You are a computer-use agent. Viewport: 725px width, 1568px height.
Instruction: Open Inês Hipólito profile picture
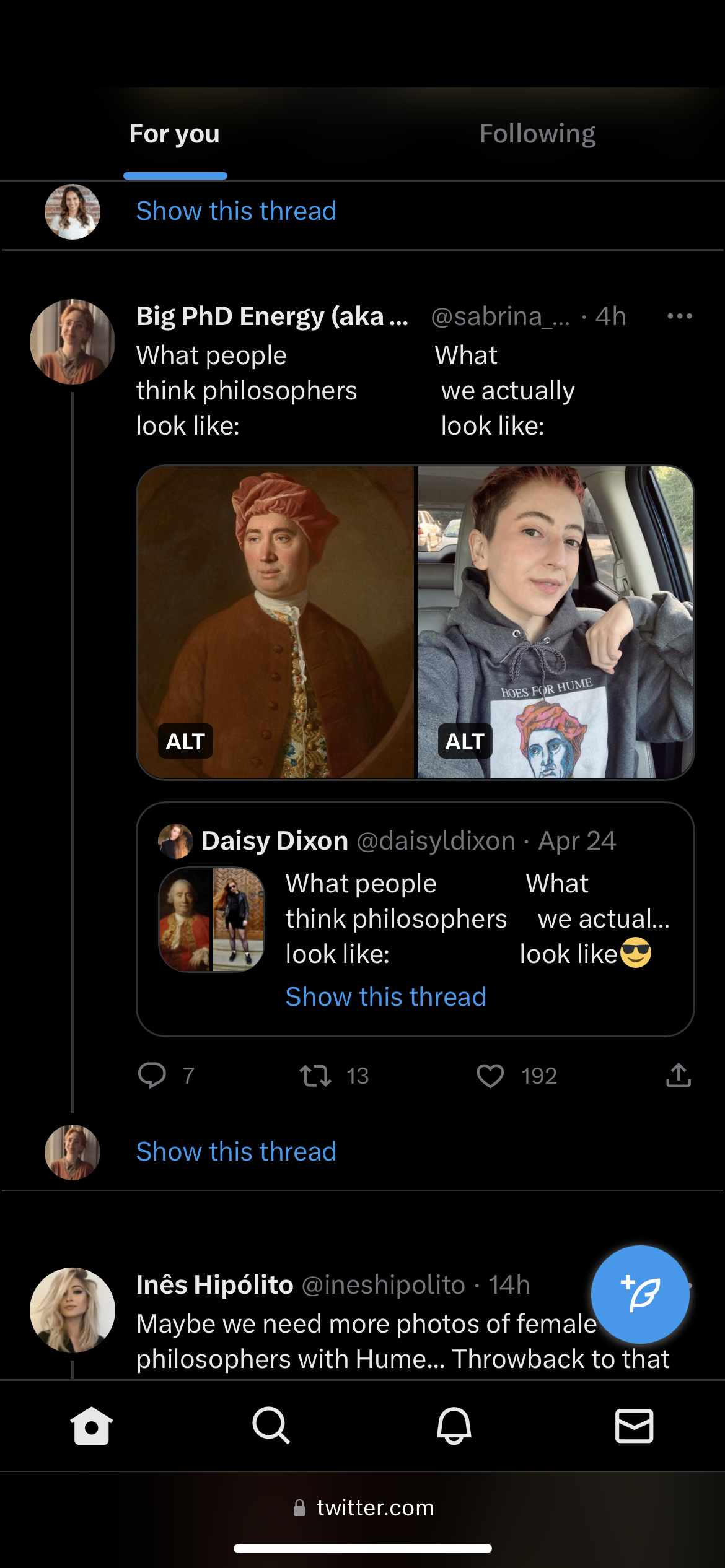(72, 1310)
